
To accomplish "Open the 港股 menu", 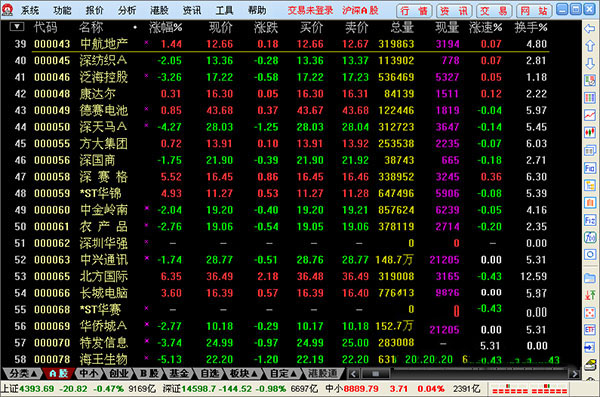I will [x=159, y=10].
